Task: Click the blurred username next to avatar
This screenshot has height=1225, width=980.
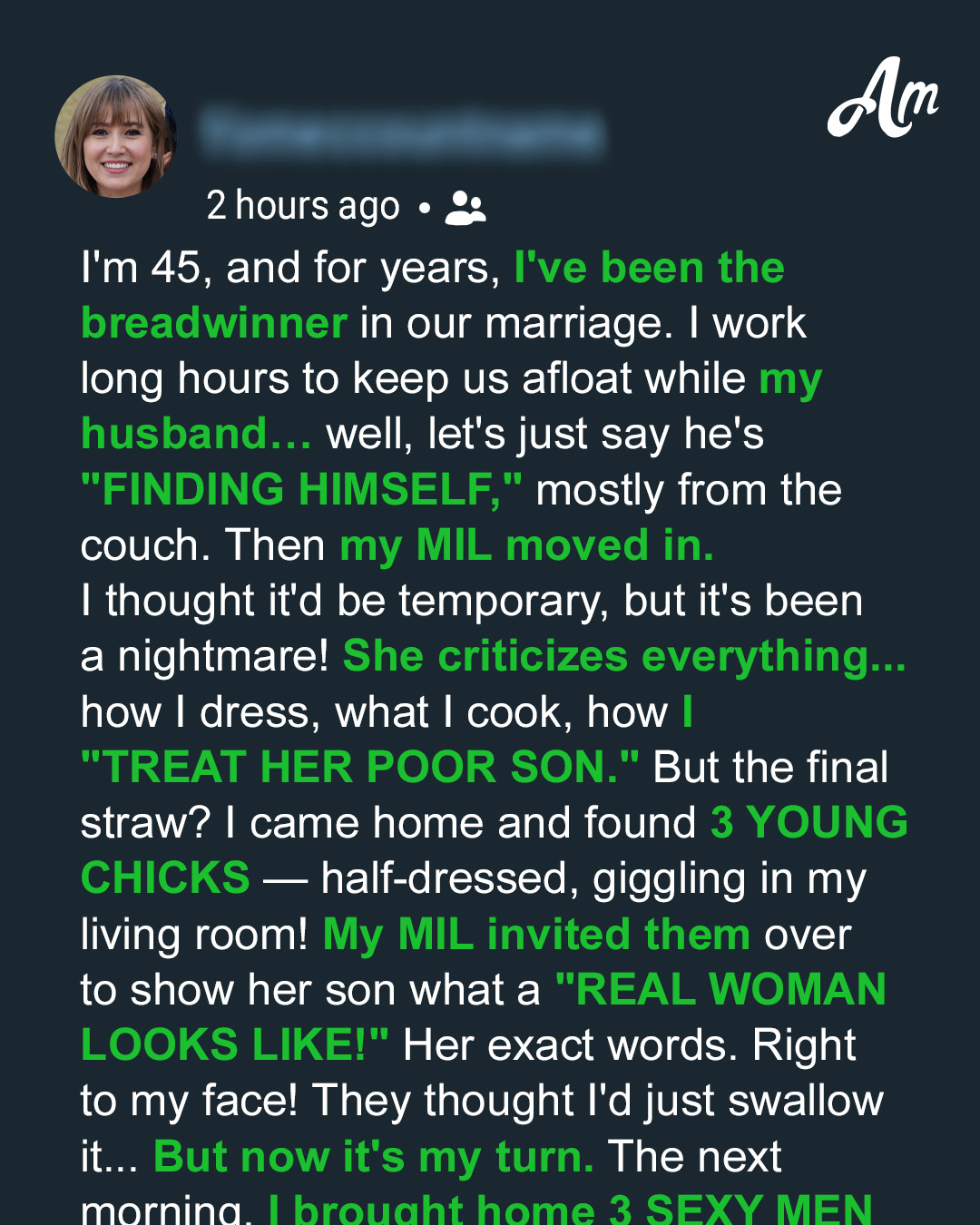Action: tap(402, 132)
